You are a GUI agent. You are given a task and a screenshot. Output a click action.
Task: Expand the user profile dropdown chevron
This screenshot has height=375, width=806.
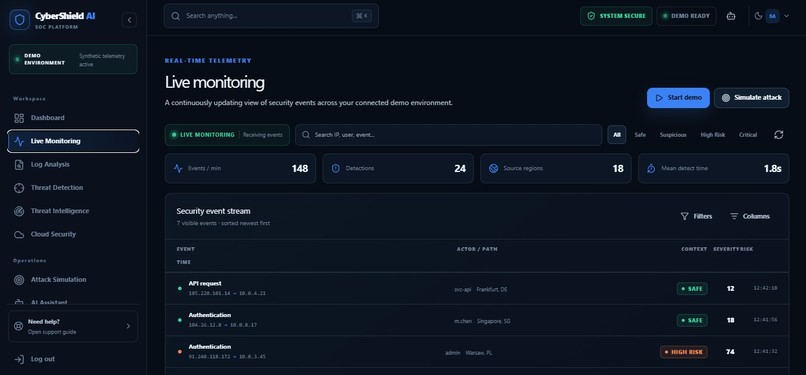pyautogui.click(x=786, y=16)
